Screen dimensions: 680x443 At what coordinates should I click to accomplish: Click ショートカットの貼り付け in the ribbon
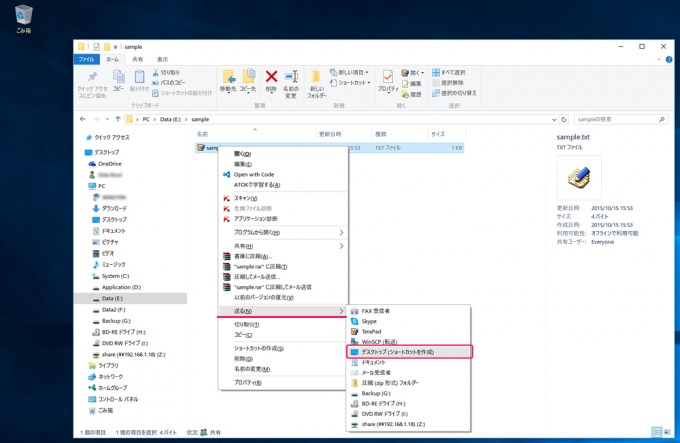182,93
